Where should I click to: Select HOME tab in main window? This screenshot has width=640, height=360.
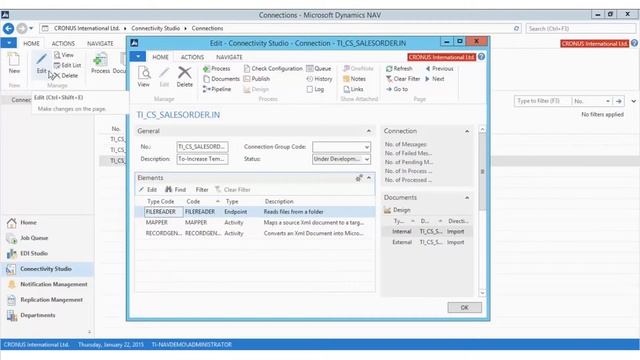(x=31, y=43)
